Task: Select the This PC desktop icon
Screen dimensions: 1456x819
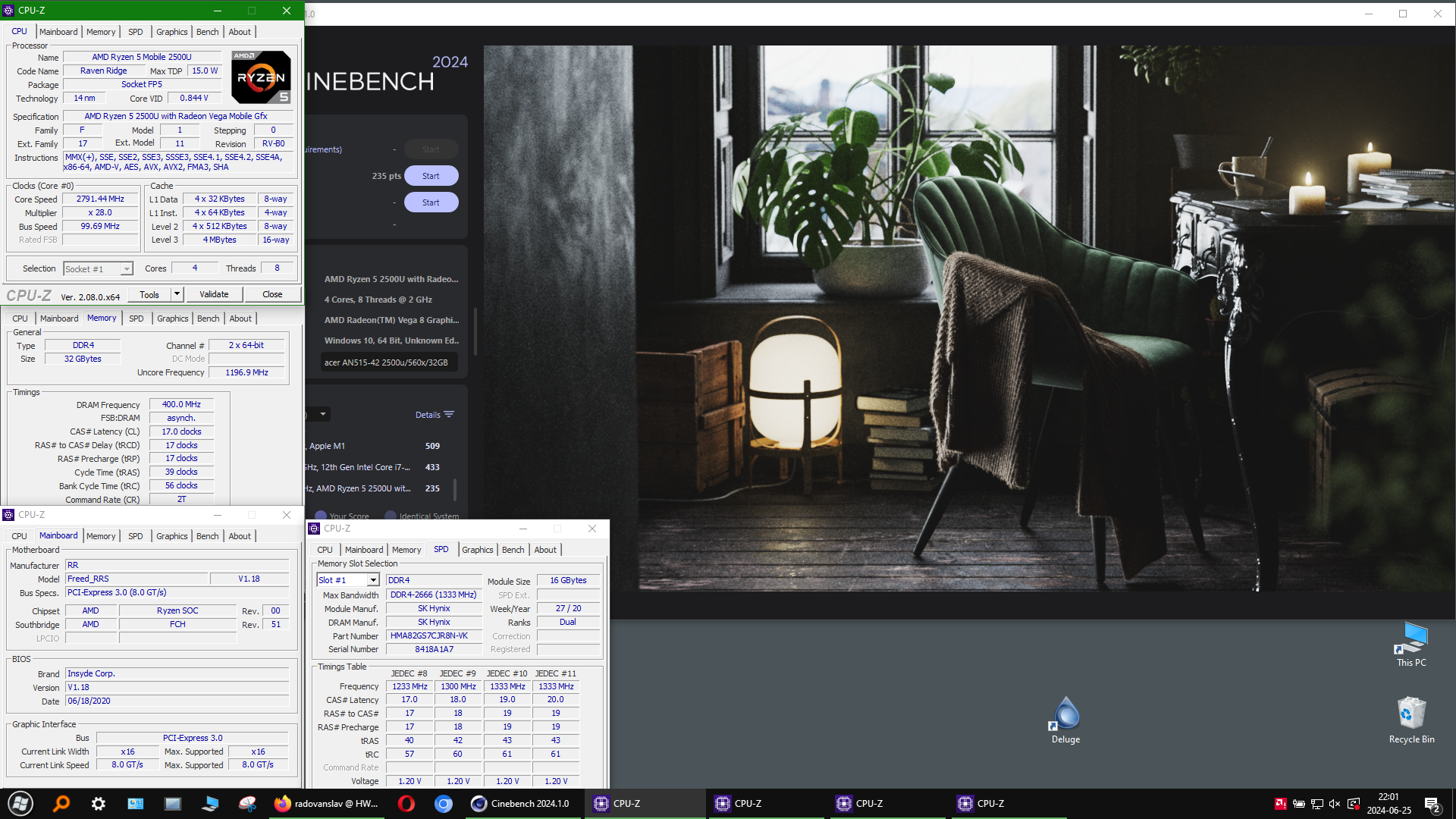Action: coord(1411,645)
